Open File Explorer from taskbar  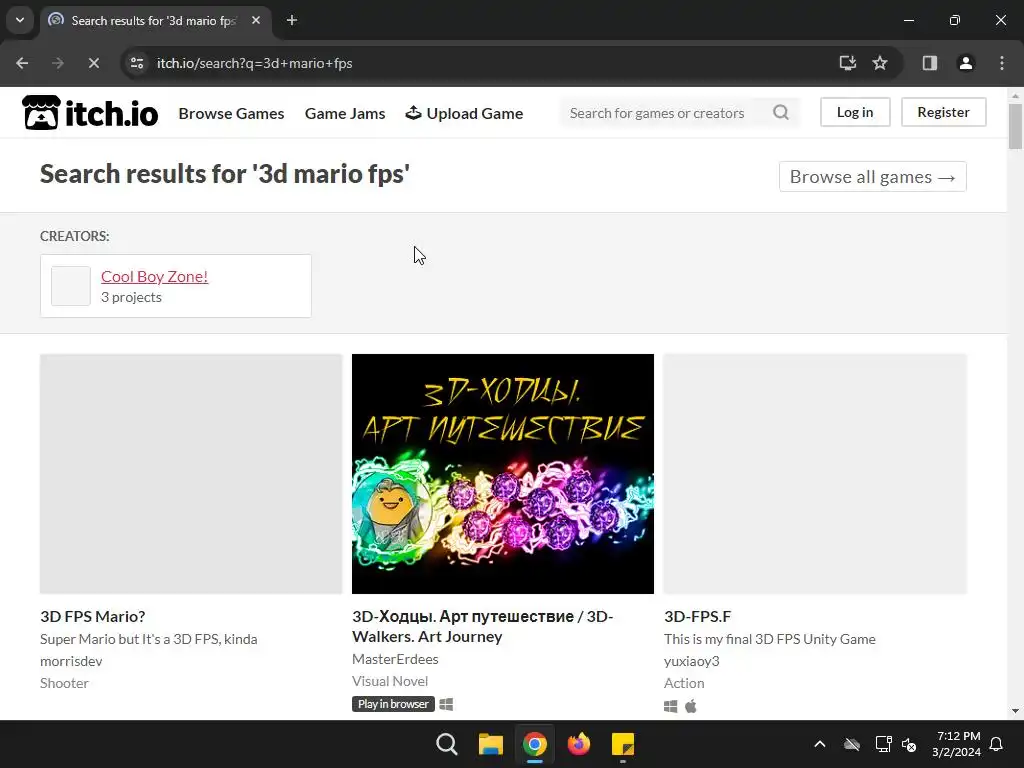tap(490, 744)
